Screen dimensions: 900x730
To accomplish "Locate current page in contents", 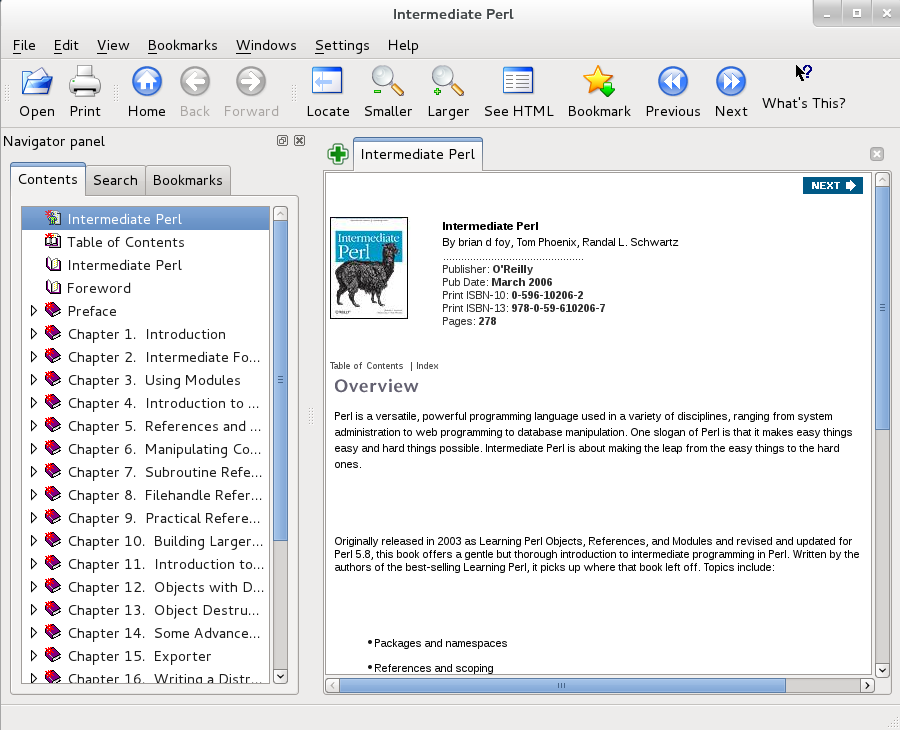I will [327, 81].
